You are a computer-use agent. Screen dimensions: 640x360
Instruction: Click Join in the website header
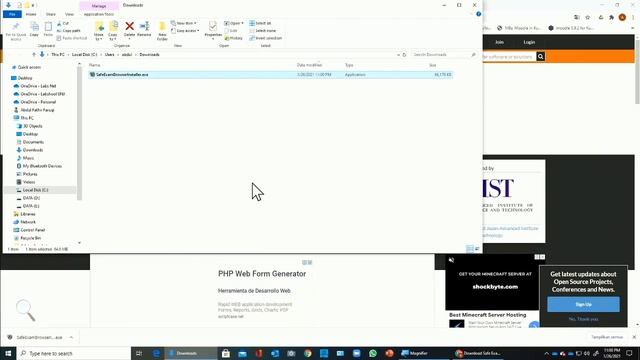tap(499, 42)
